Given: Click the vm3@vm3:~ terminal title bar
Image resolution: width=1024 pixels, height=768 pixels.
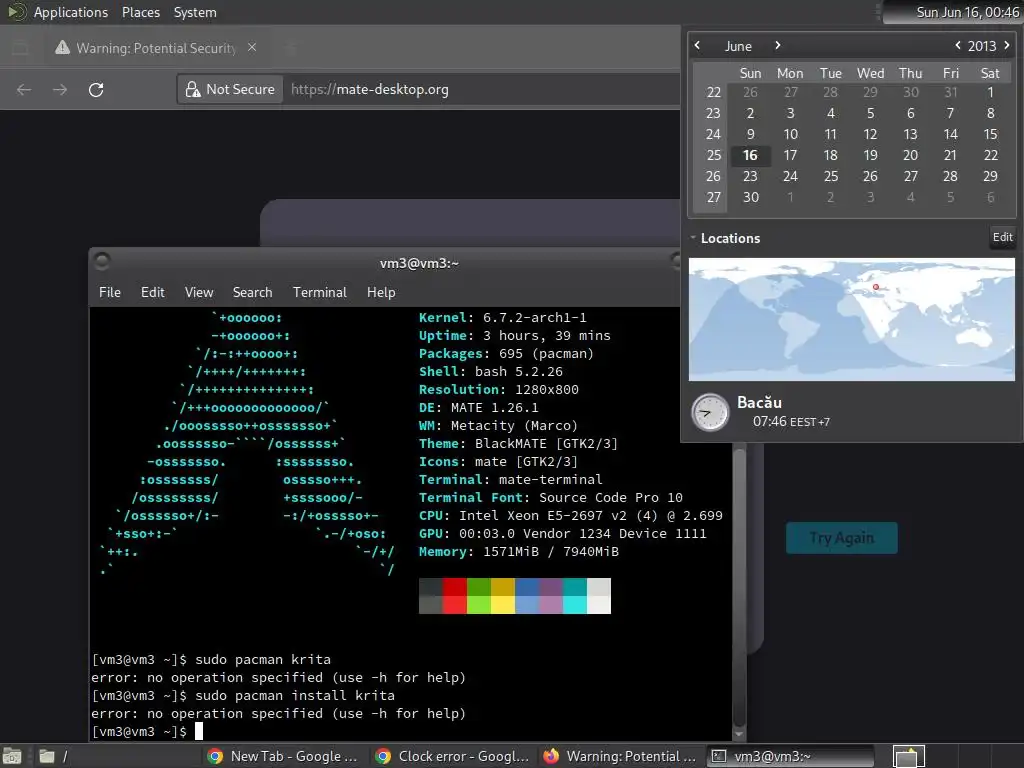Looking at the screenshot, I should point(419,263).
